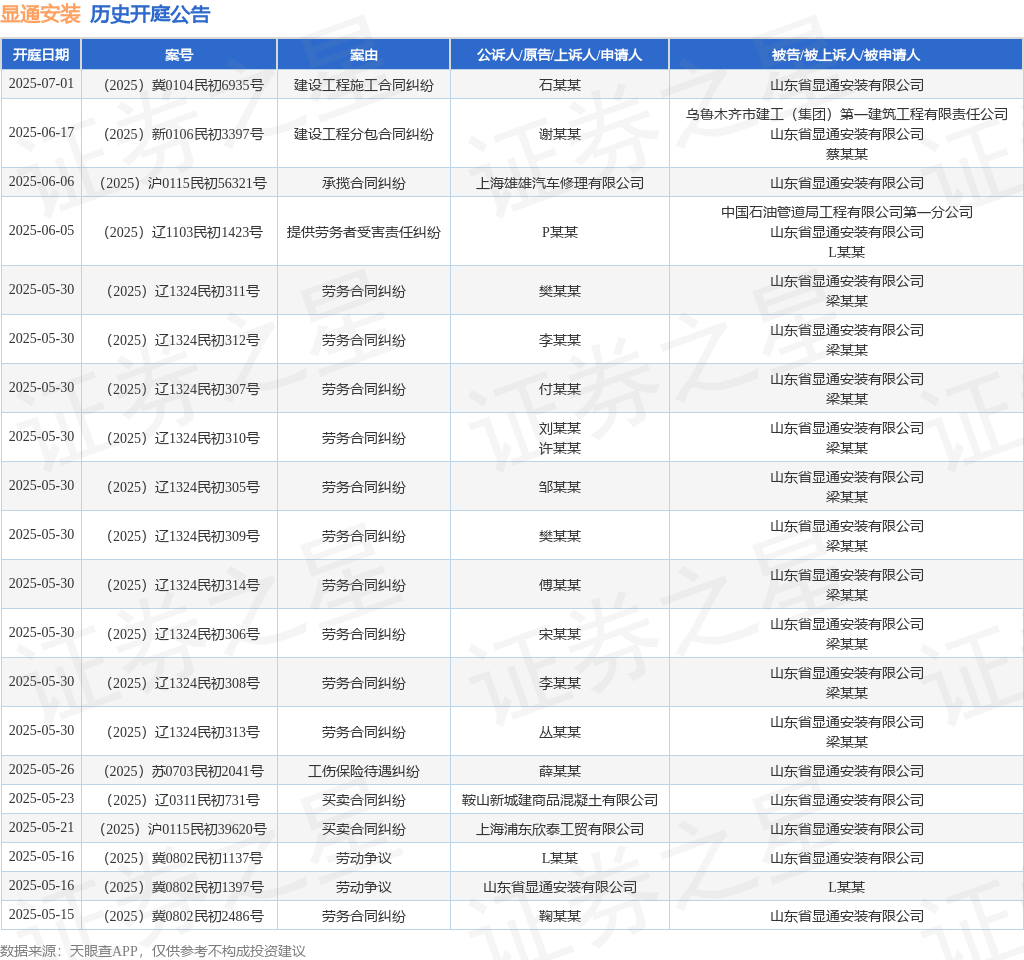Click plaintiff 薛某某

click(560, 771)
